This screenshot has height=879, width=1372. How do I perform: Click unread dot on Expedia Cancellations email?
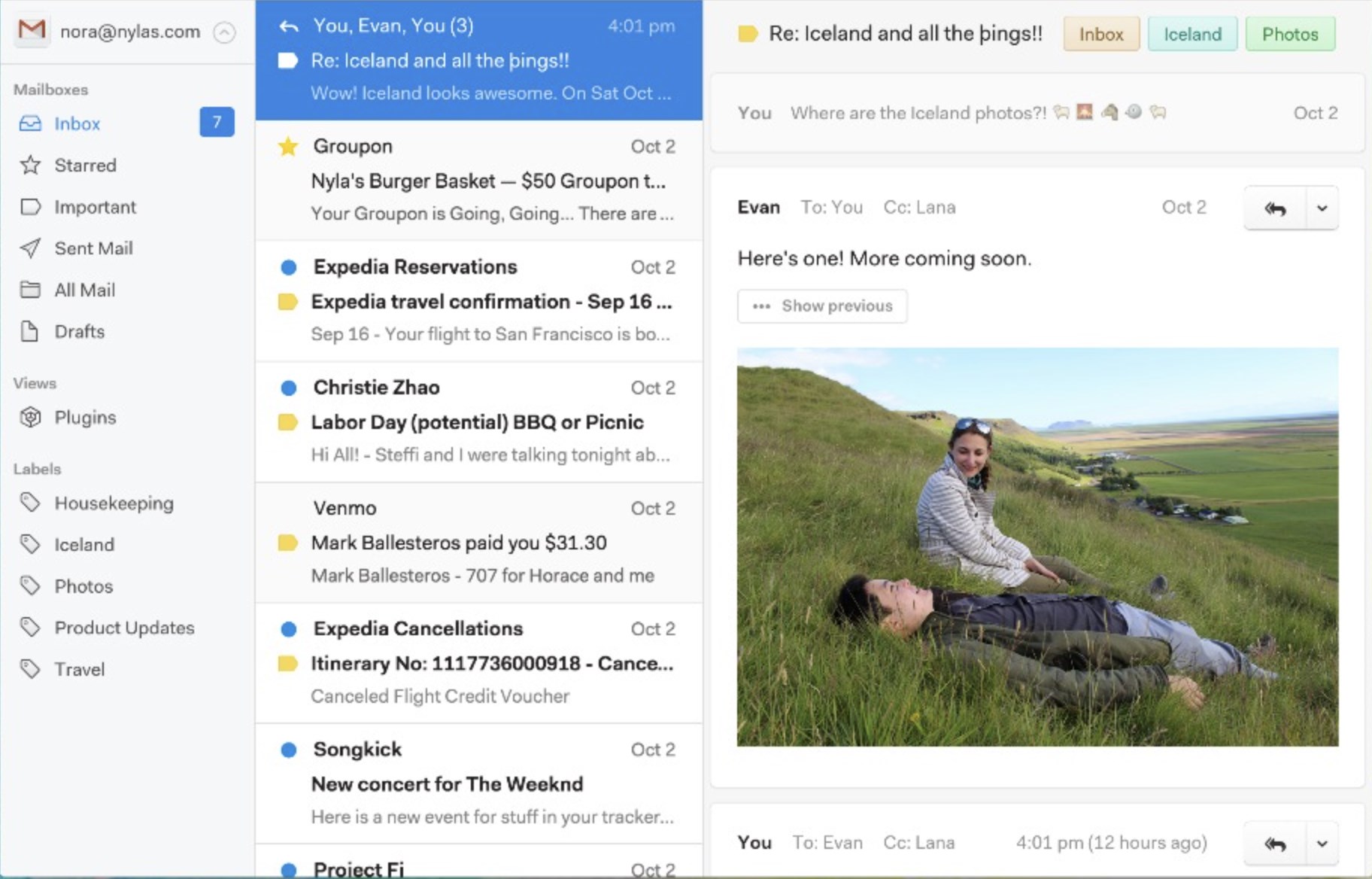point(288,629)
